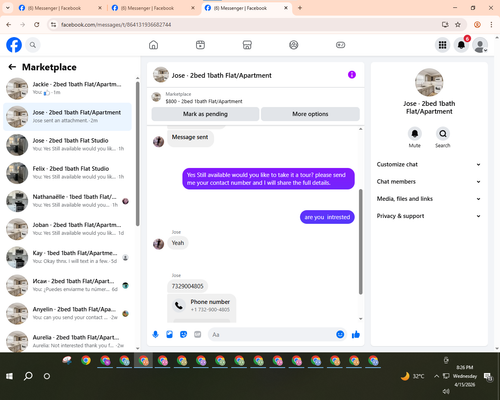500x400 pixels.
Task: Open Jose 2bed 1bath Flat Studio chat
Action: pos(67,145)
